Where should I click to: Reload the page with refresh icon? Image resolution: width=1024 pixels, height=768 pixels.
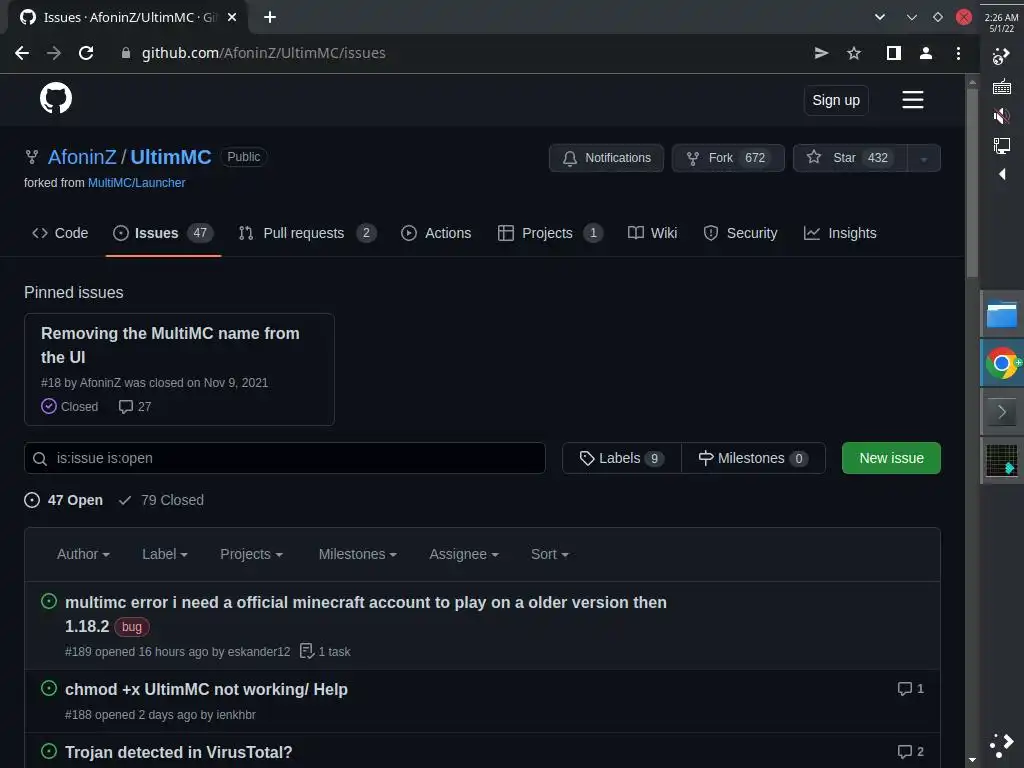(86, 53)
